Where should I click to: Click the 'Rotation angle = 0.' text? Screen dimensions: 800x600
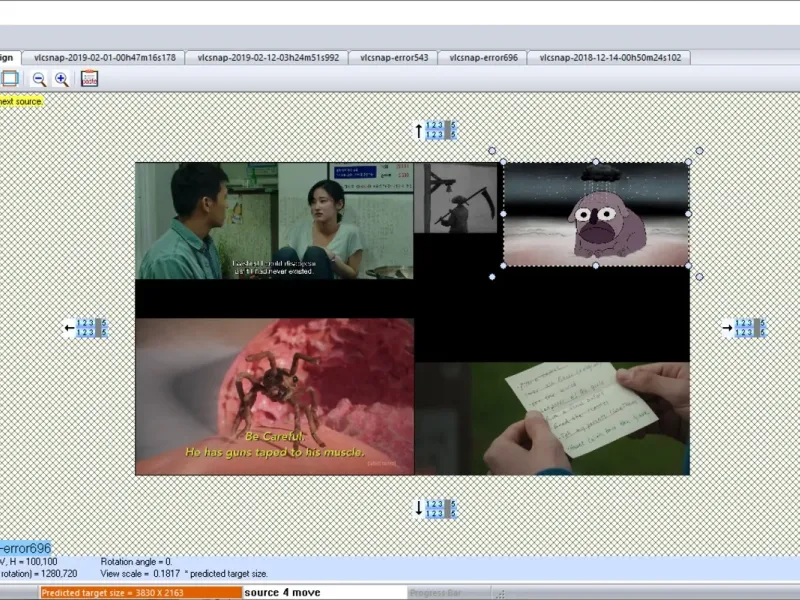(136, 562)
